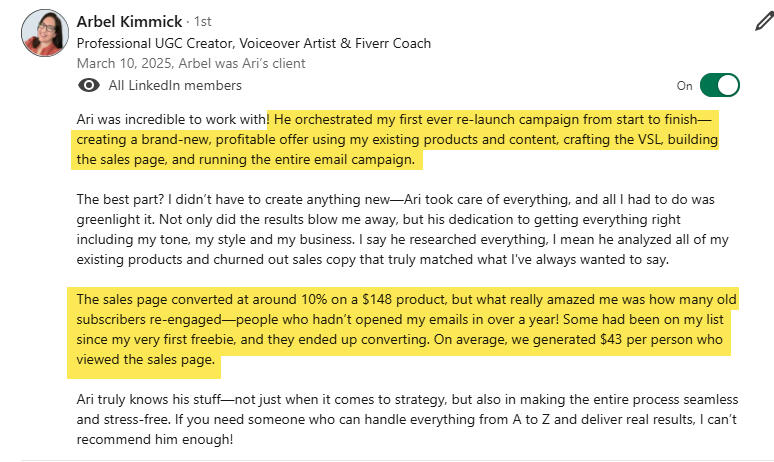Screen dimensions: 774x462
Task: Turn off the recommendation visibility toggle
Action: click(719, 85)
